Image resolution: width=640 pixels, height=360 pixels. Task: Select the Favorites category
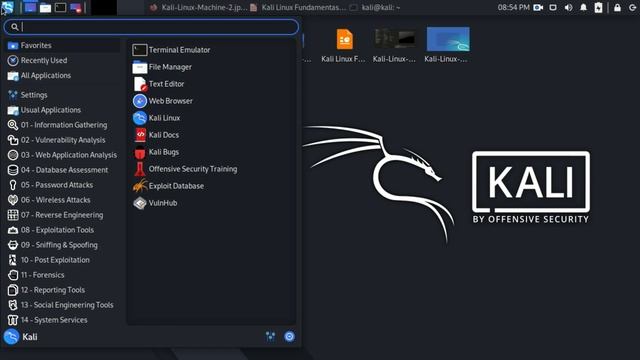63,45
